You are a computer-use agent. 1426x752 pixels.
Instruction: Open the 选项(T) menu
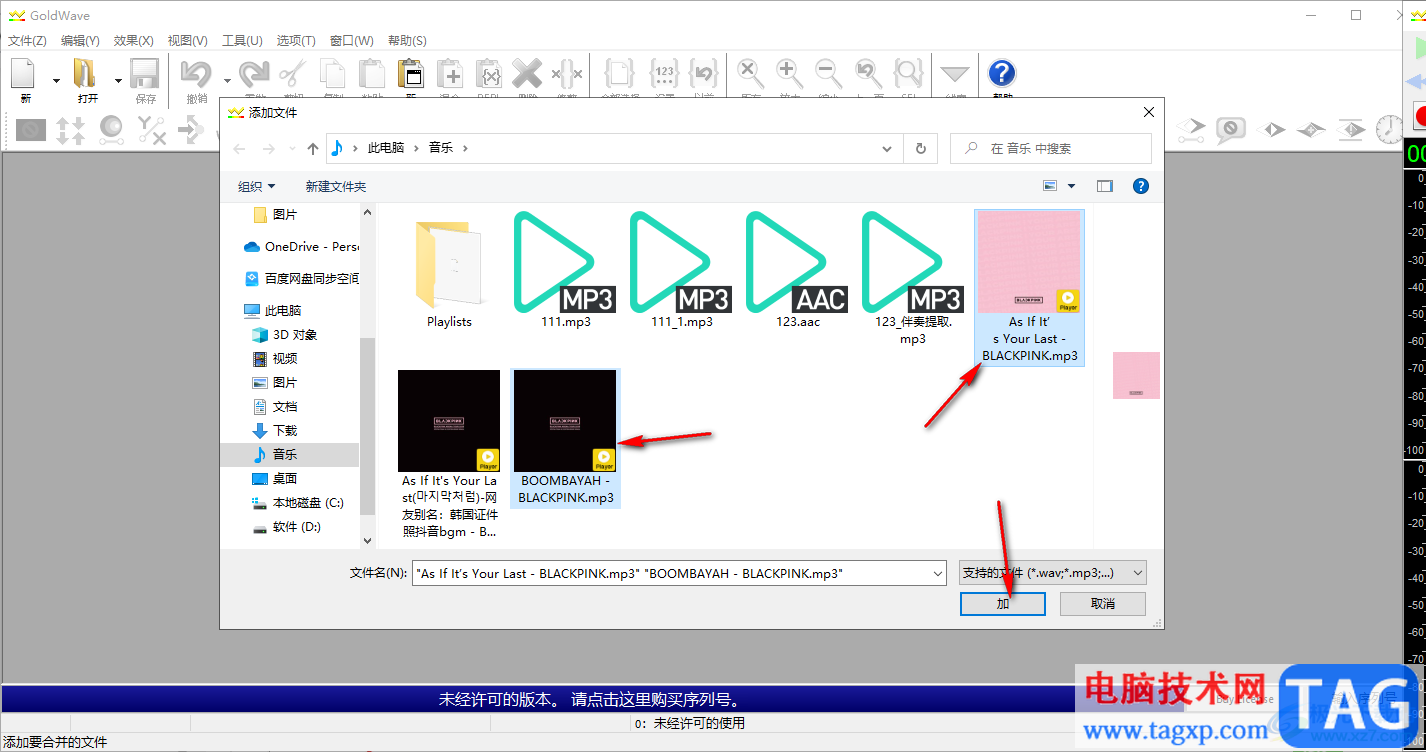(x=296, y=41)
